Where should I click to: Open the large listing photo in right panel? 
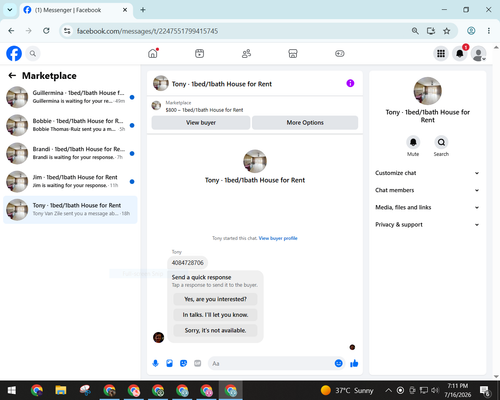pyautogui.click(x=428, y=91)
